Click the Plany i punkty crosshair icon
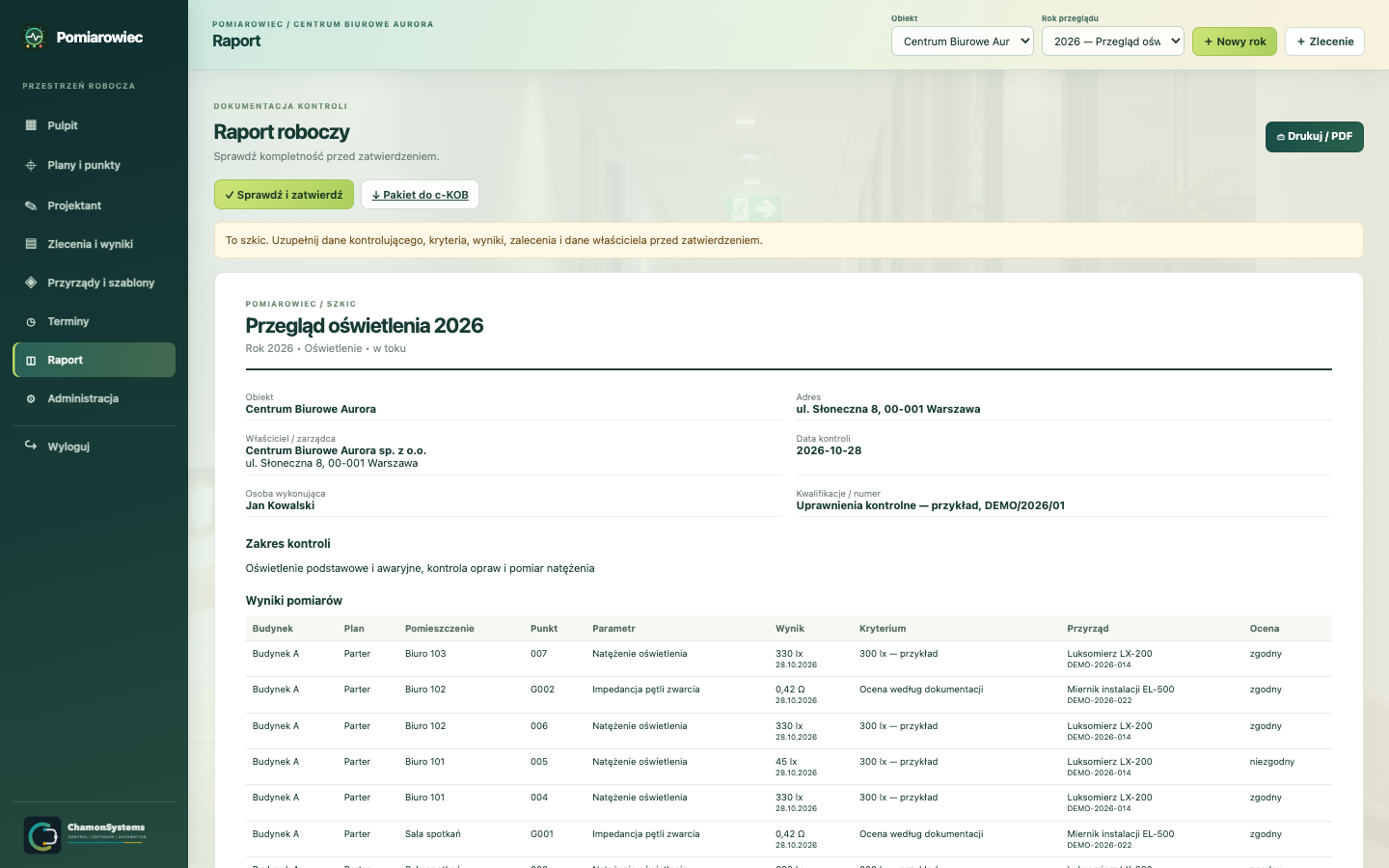Screen dimensions: 1389x868 (x=31, y=165)
